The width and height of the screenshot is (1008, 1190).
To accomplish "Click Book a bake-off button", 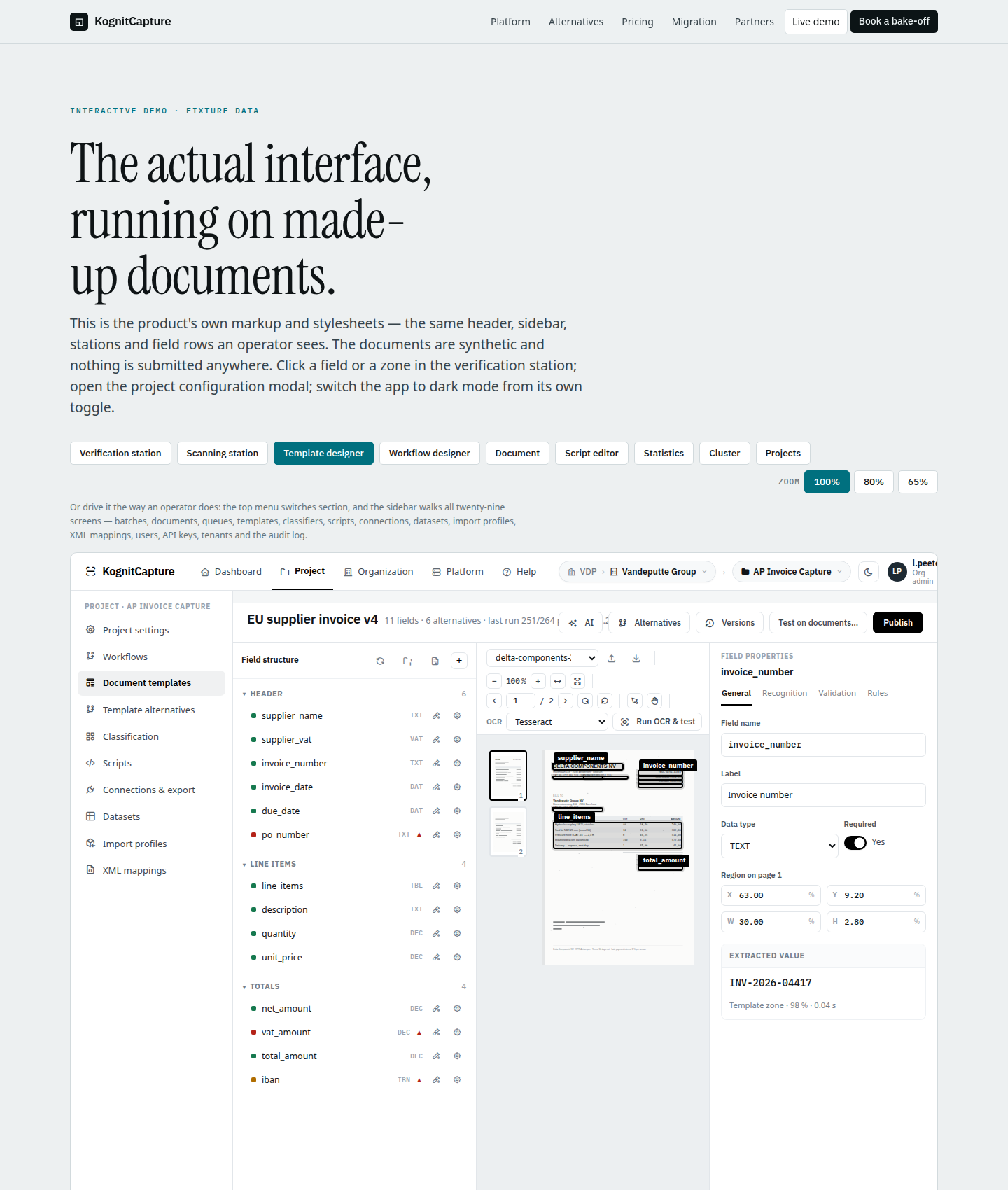I will 894,22.
